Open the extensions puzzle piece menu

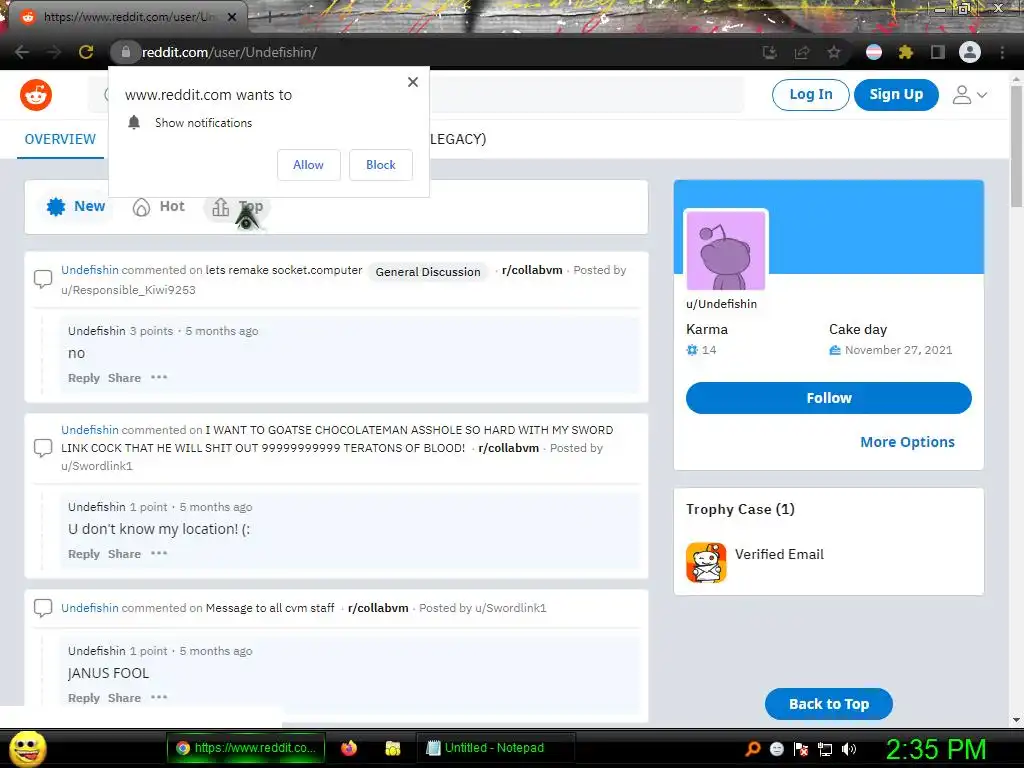[x=906, y=52]
